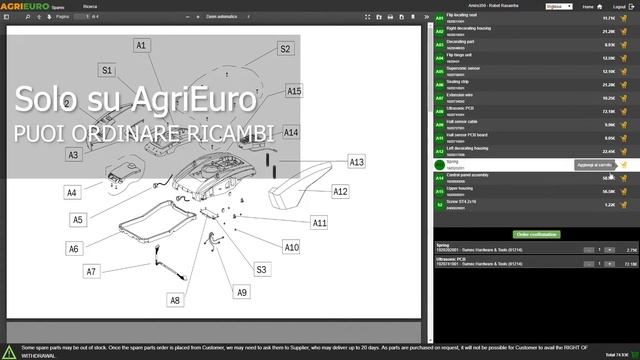Click the warning triangle icon

click(x=9, y=352)
